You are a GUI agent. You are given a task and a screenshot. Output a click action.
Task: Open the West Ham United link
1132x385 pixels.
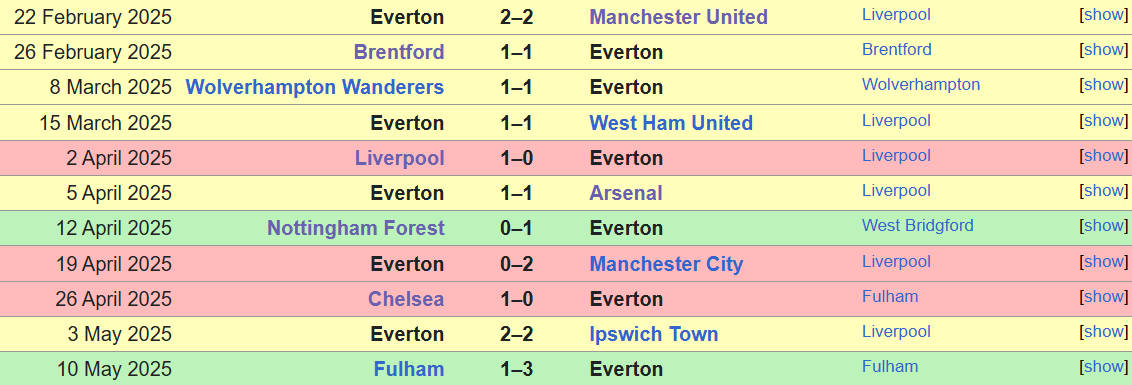click(x=671, y=123)
